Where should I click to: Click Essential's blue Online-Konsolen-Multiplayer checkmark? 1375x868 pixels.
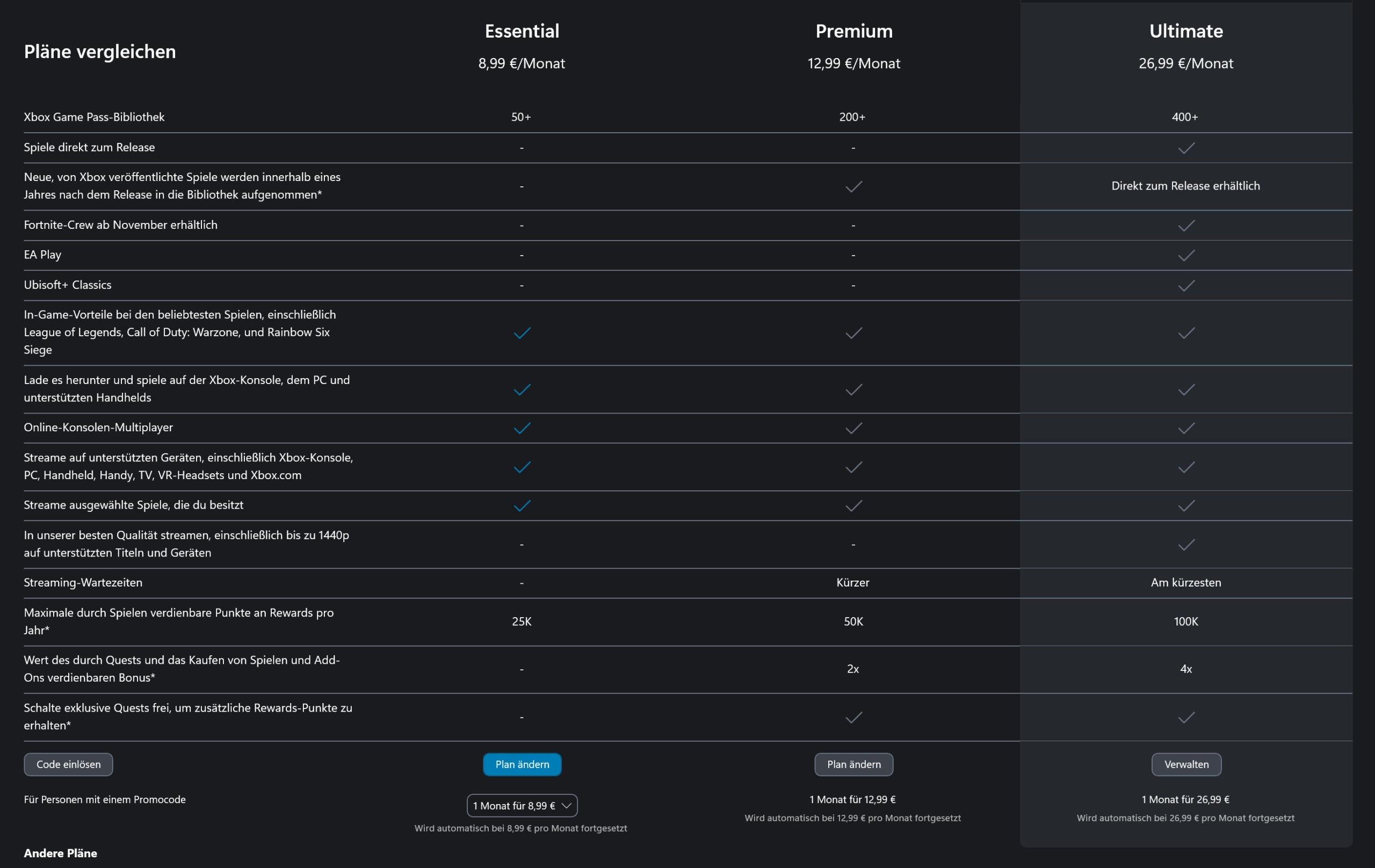pyautogui.click(x=522, y=428)
